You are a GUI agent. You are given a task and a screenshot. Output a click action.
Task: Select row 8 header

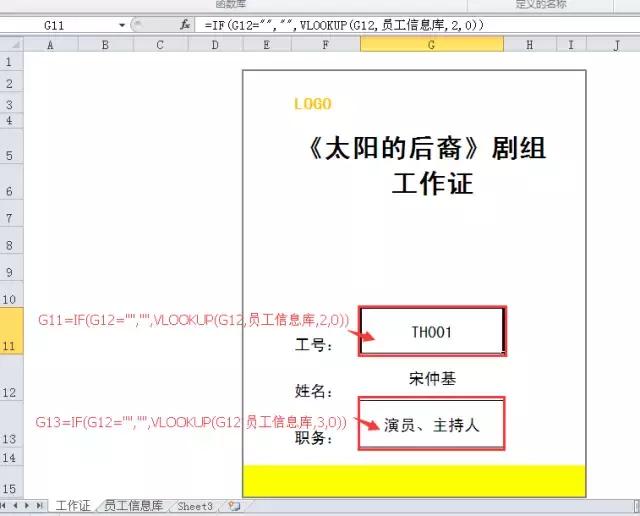tap(11, 240)
